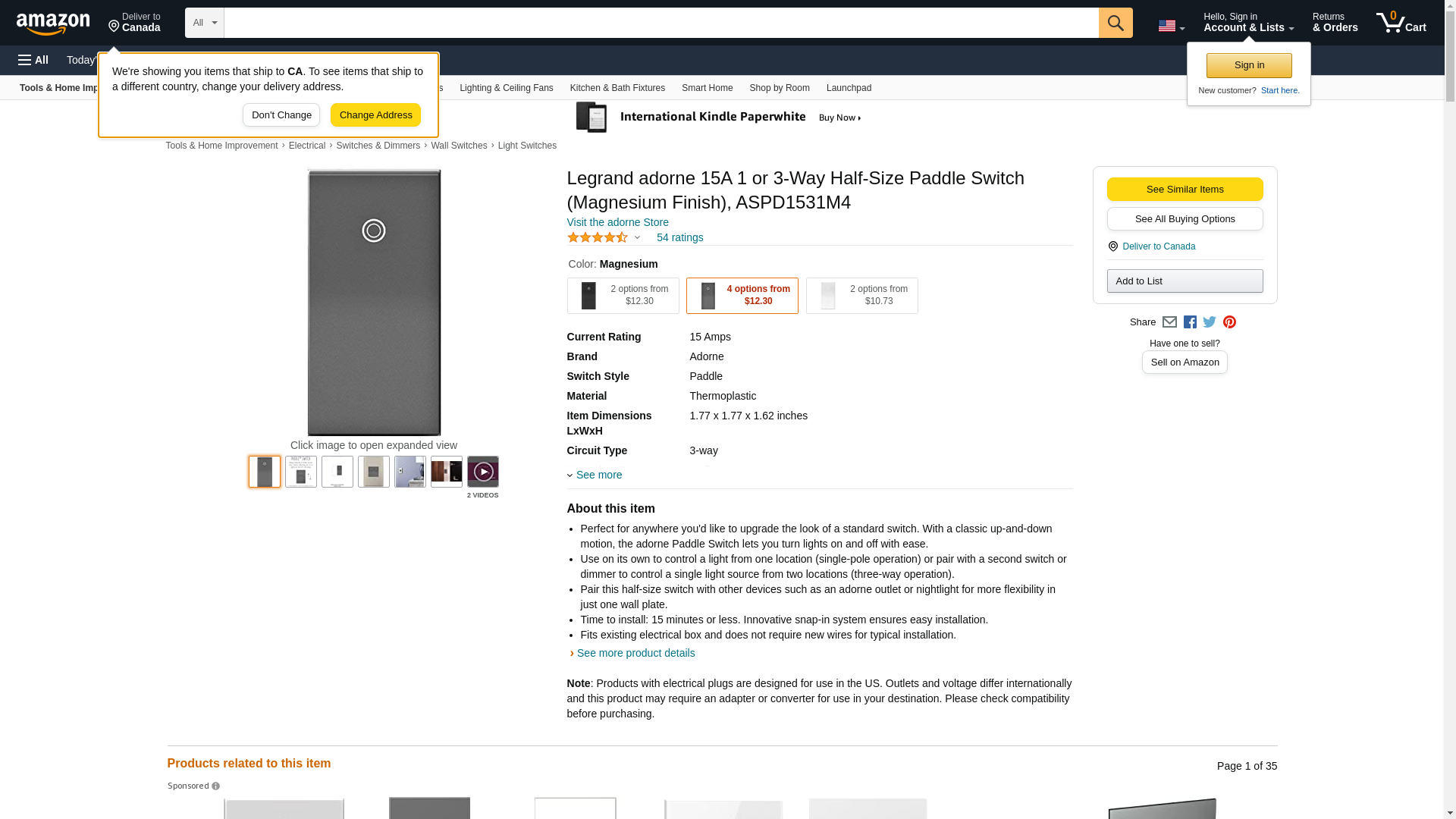The width and height of the screenshot is (1456, 819).
Task: Open Lighting & Ceiling Fans menu
Action: pyautogui.click(x=506, y=88)
